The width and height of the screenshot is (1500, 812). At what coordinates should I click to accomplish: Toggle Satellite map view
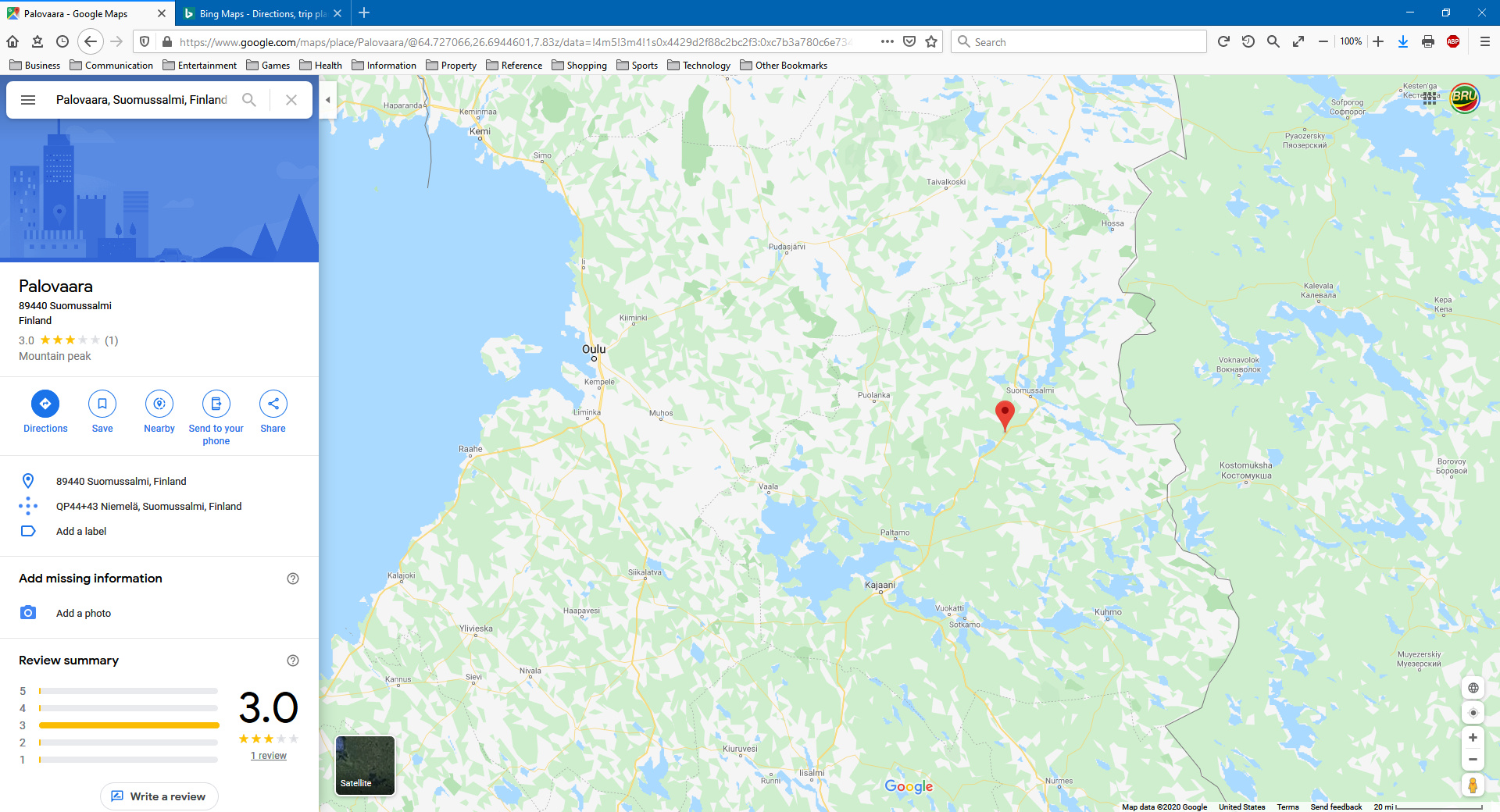pos(365,765)
